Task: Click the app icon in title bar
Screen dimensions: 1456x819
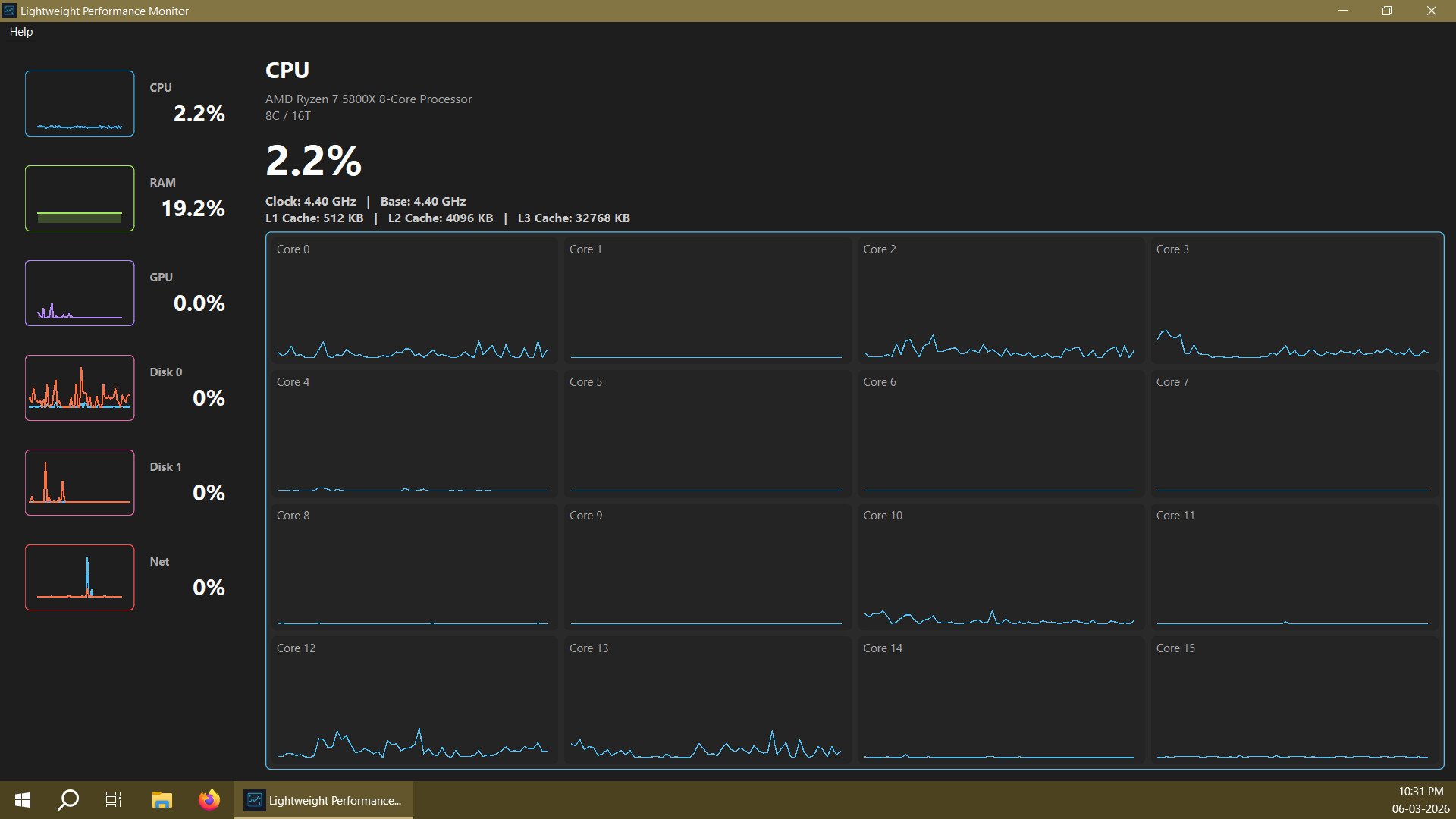Action: (x=9, y=11)
